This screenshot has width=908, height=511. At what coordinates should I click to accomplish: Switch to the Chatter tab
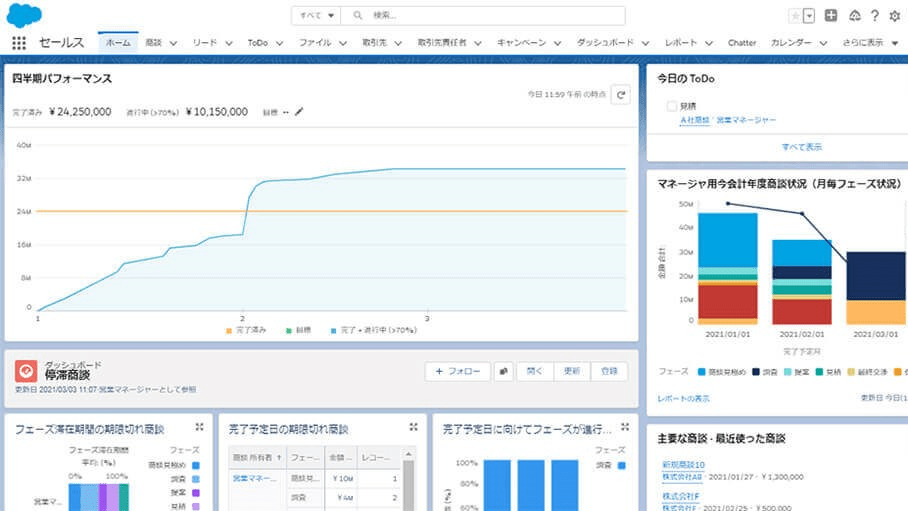(741, 43)
